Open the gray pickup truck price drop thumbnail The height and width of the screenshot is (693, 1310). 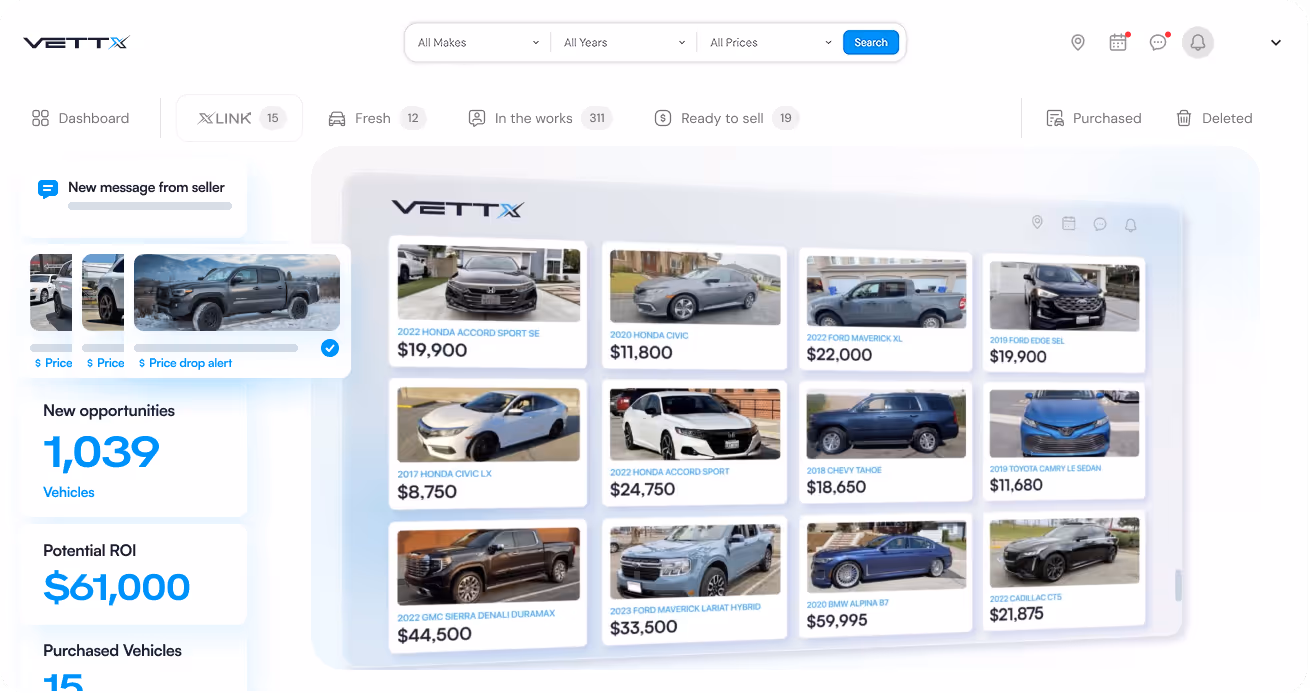pos(237,292)
